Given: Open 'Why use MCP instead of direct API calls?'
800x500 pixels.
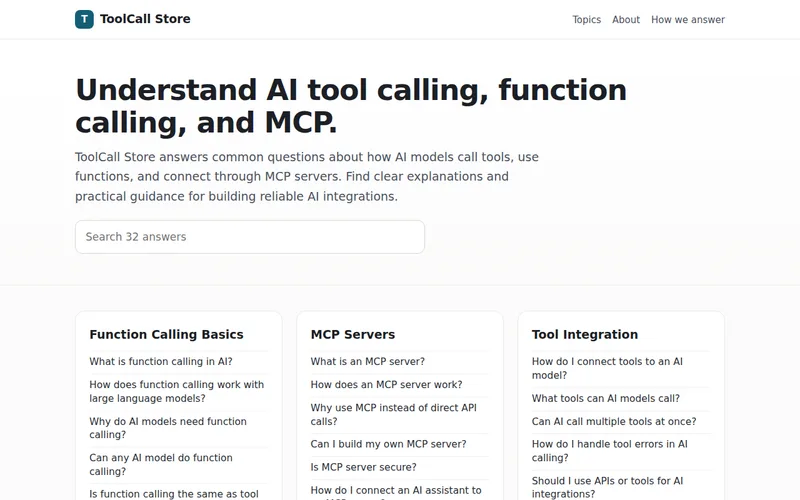Looking at the screenshot, I should click(x=393, y=414).
